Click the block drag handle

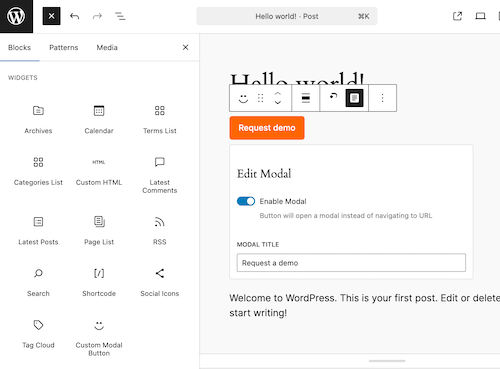[x=261, y=98]
